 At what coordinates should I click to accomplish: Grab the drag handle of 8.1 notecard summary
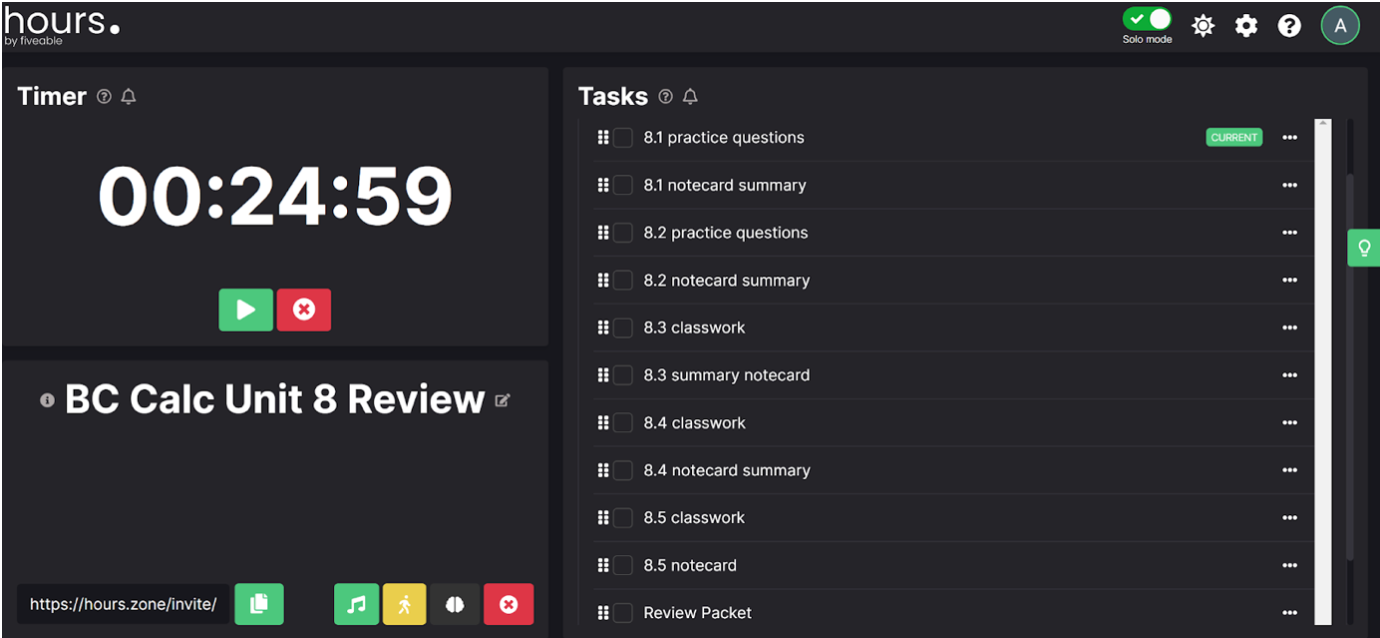point(603,185)
